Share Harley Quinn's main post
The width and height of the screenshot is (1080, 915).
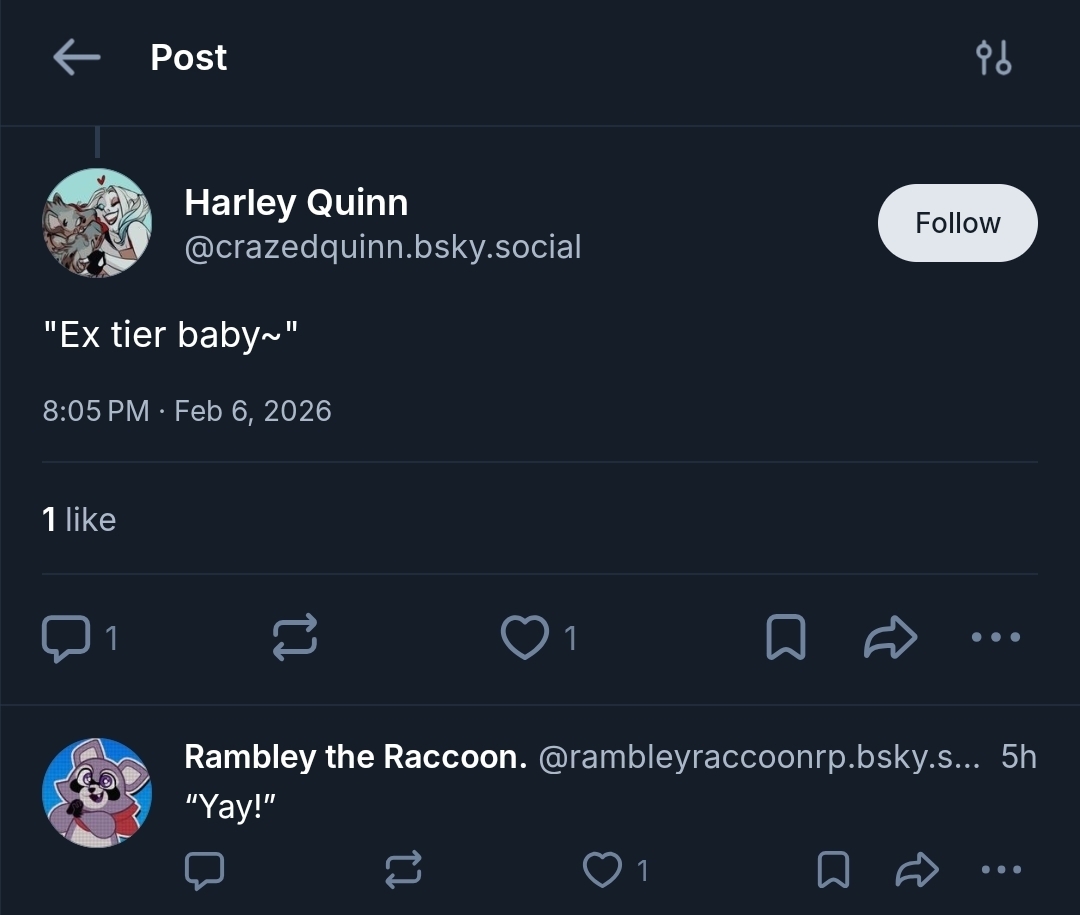(889, 637)
